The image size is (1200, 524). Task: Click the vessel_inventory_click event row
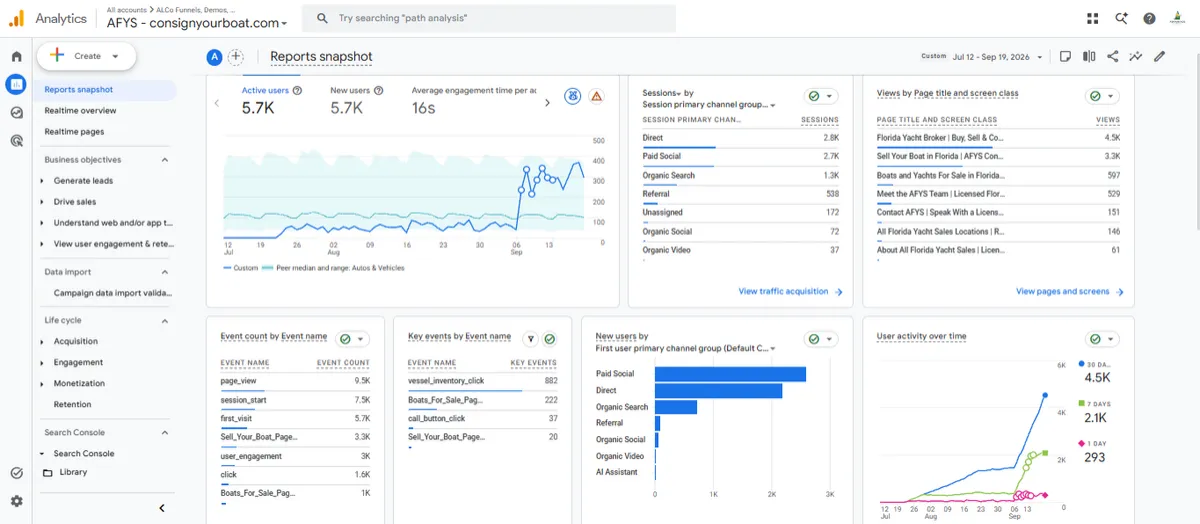483,381
